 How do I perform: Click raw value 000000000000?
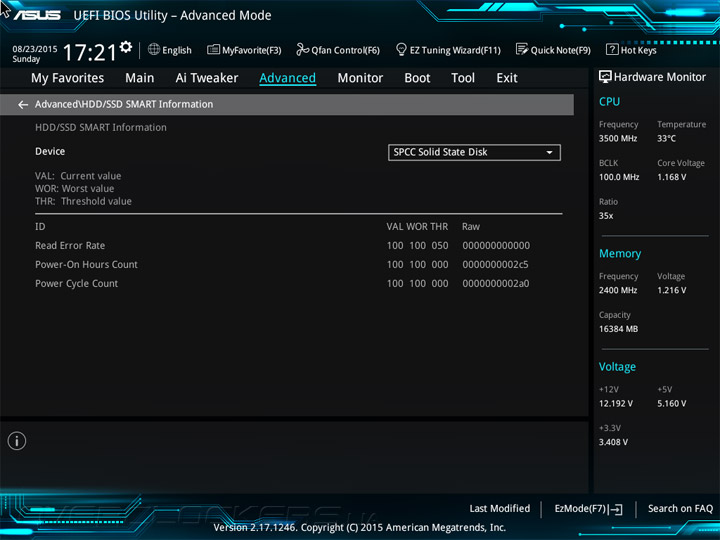point(496,246)
